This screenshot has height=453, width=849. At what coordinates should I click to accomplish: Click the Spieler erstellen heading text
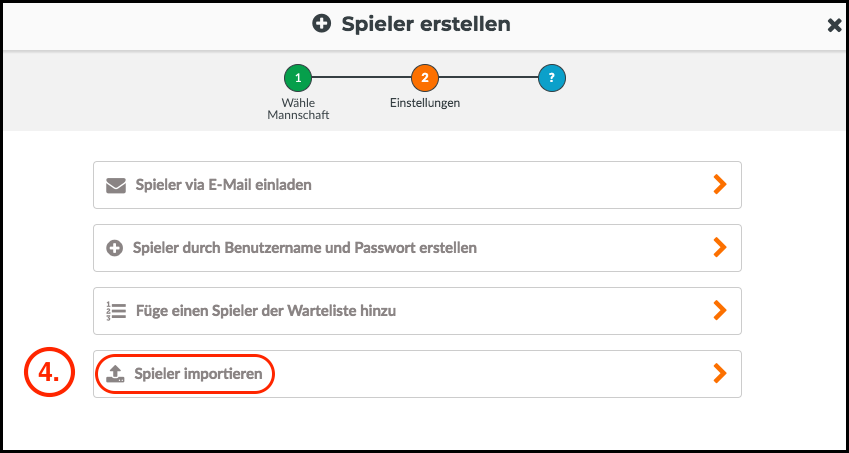click(426, 24)
